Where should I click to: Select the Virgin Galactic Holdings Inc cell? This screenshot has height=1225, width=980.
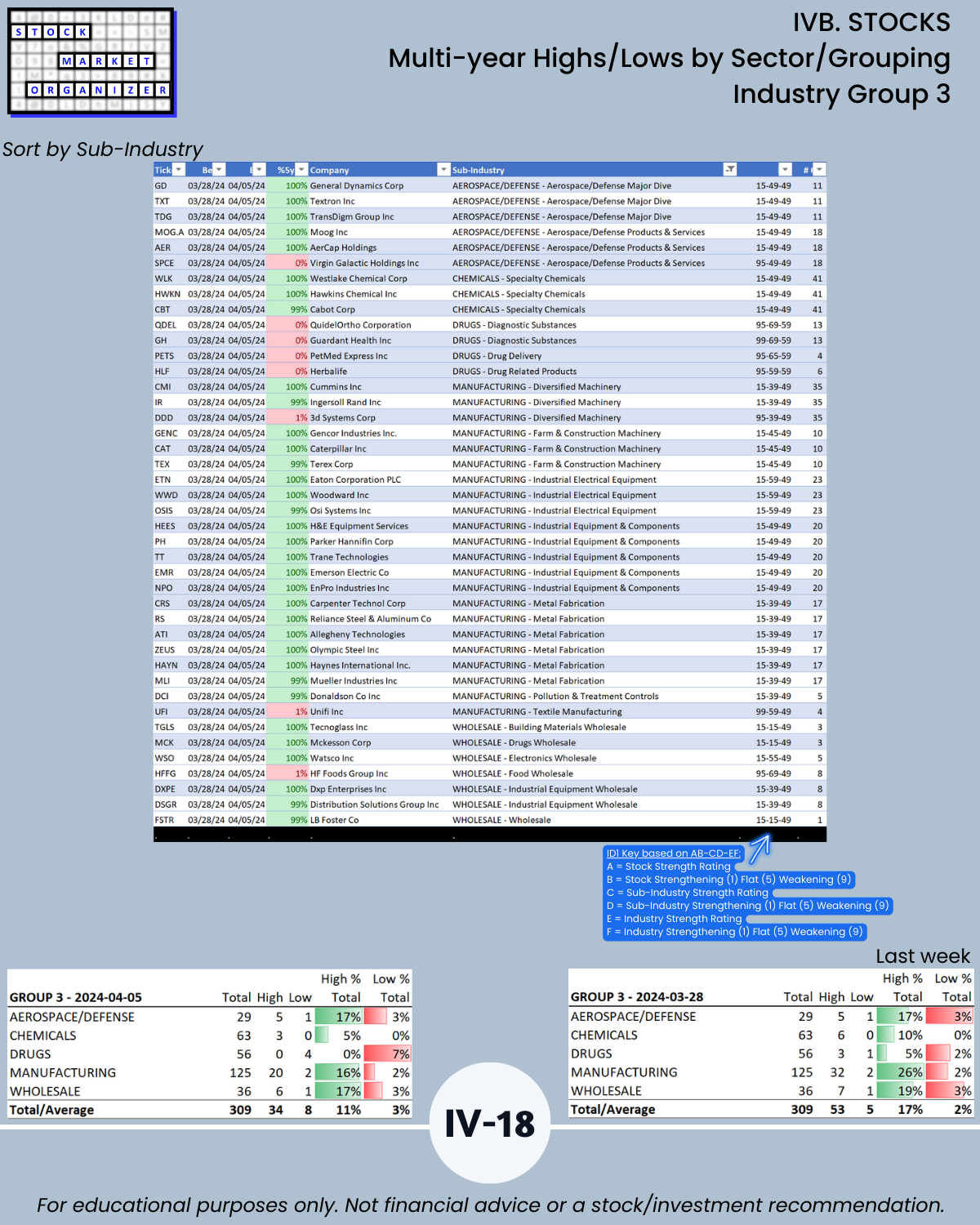(x=364, y=264)
